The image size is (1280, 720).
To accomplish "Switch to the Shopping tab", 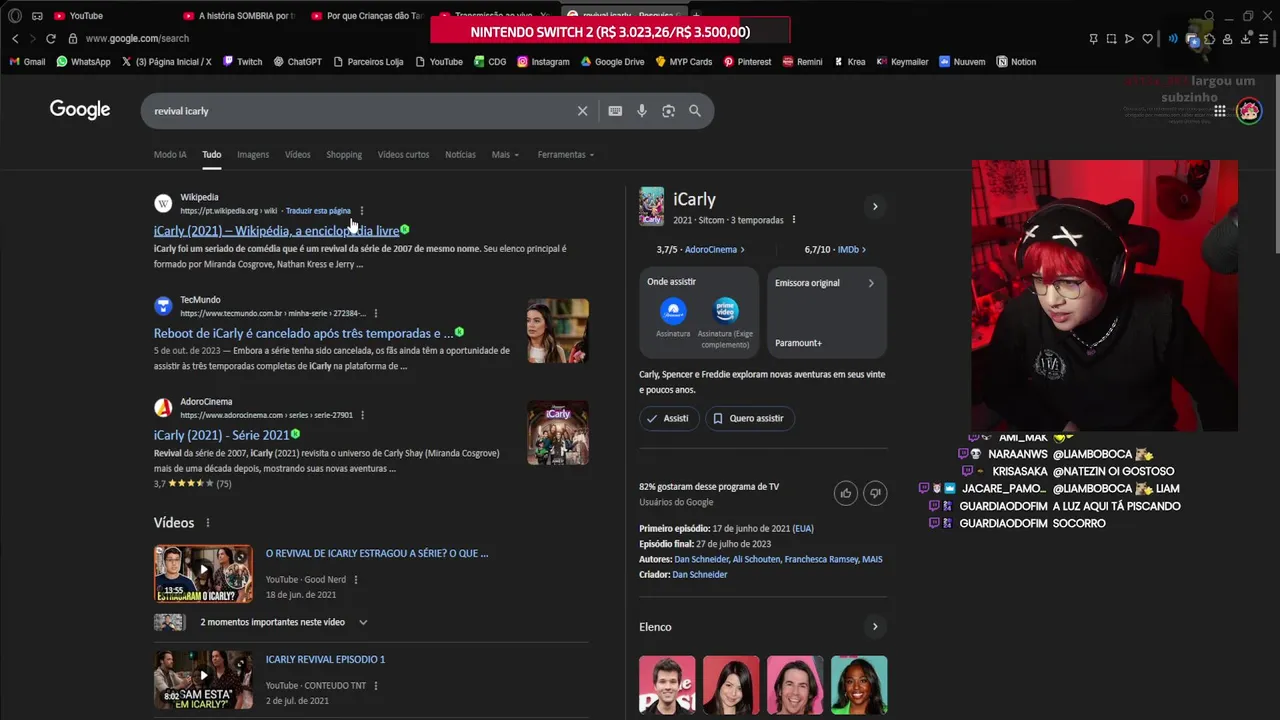I will (344, 155).
